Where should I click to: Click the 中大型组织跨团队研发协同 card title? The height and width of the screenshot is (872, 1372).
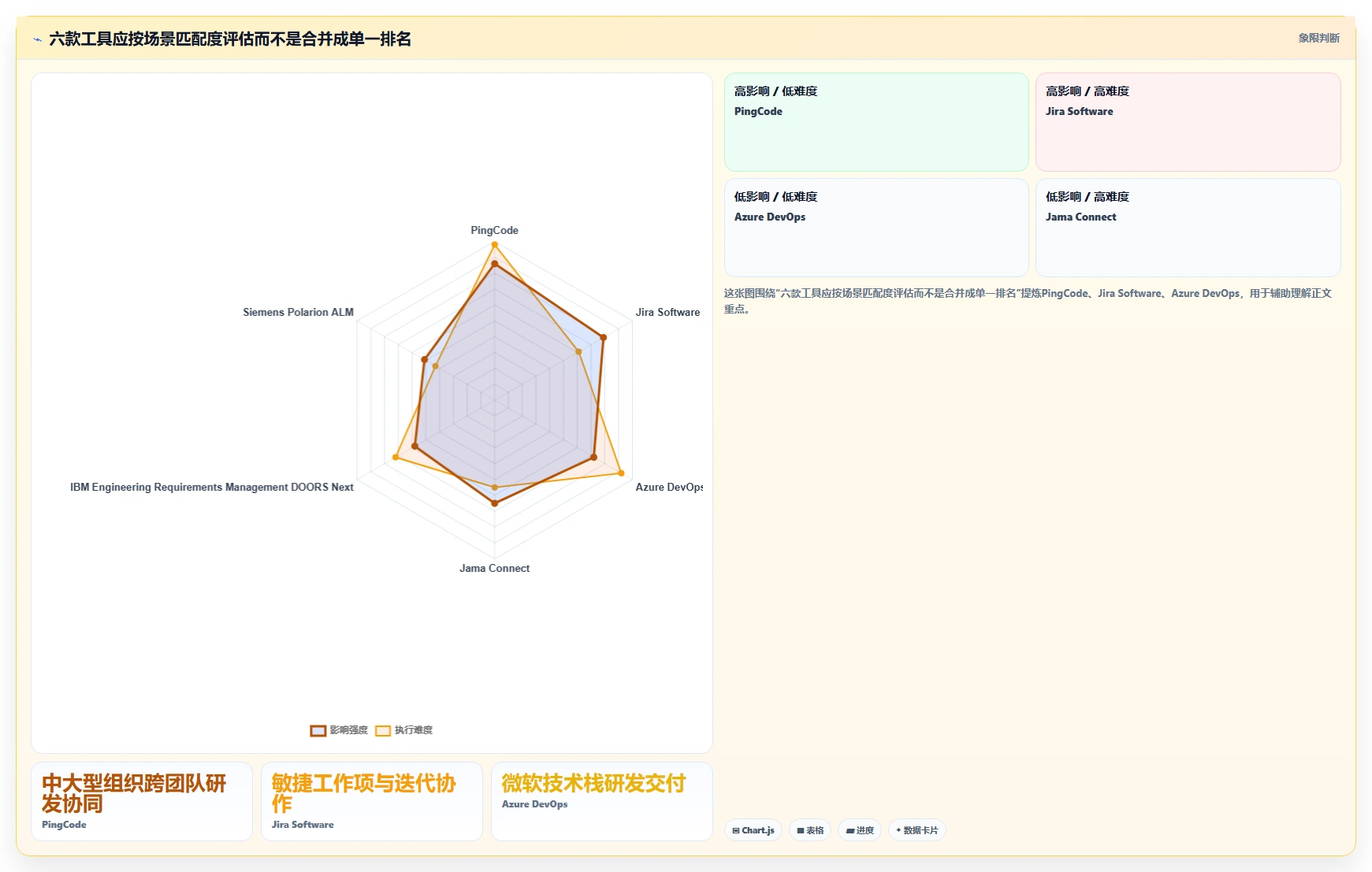134,793
